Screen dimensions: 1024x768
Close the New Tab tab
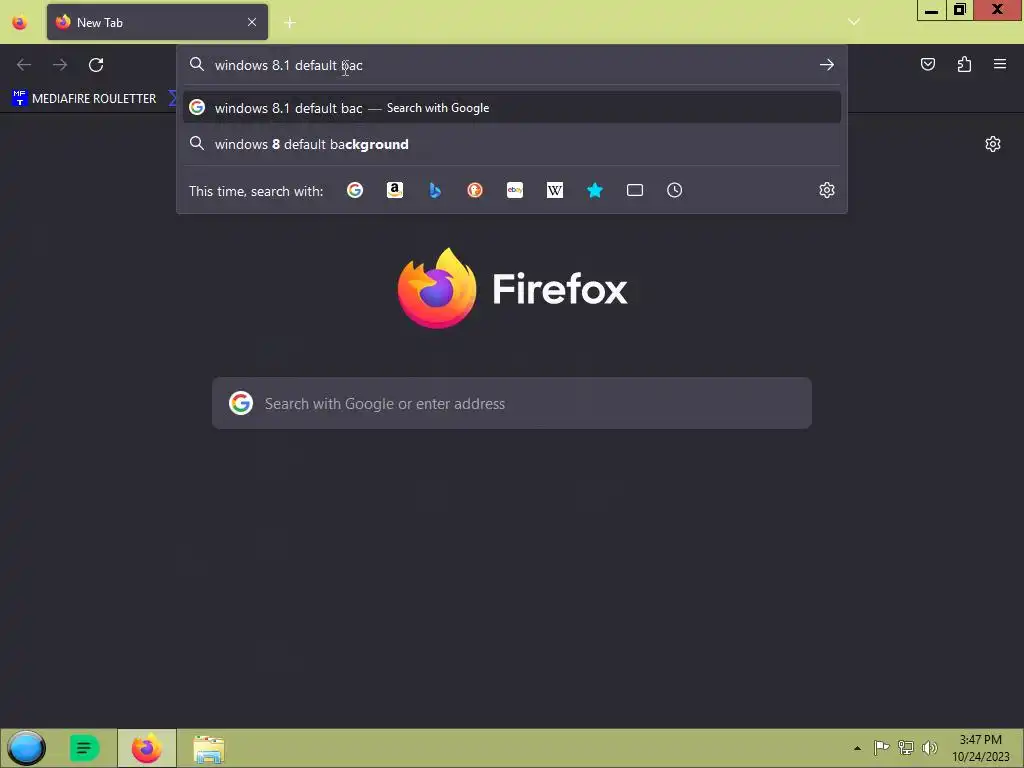tap(252, 22)
